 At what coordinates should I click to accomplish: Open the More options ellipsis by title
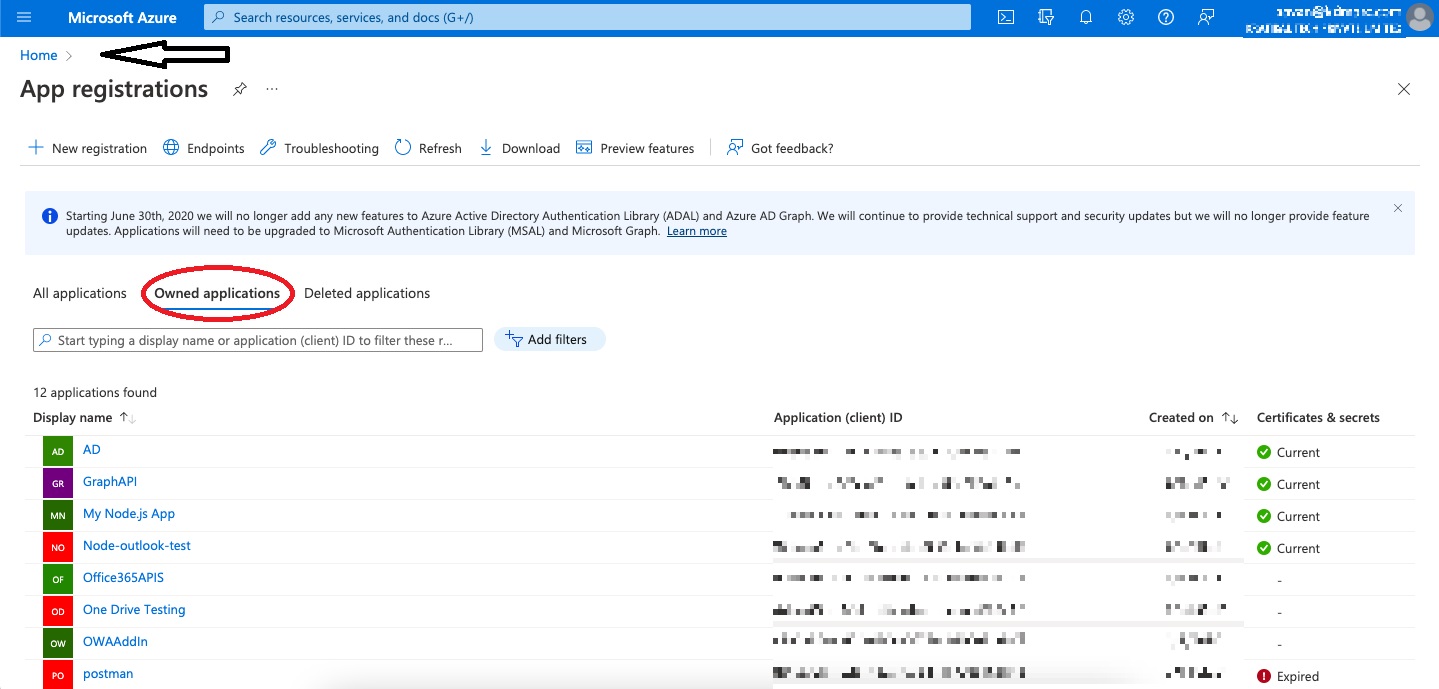pos(272,89)
